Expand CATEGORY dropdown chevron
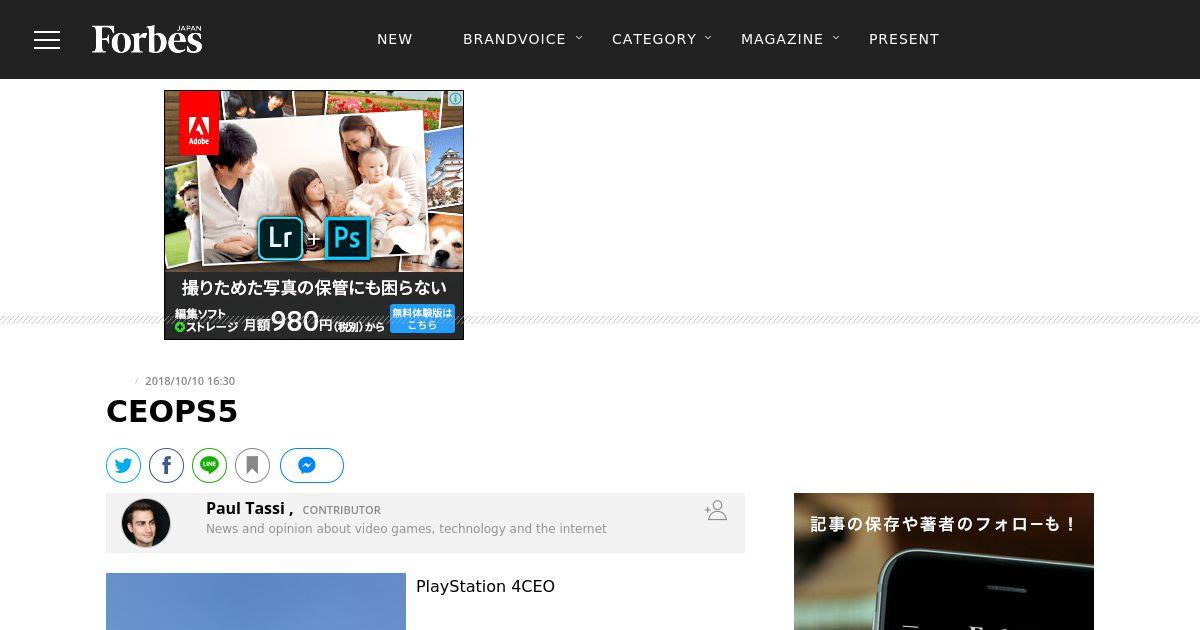 pos(708,38)
